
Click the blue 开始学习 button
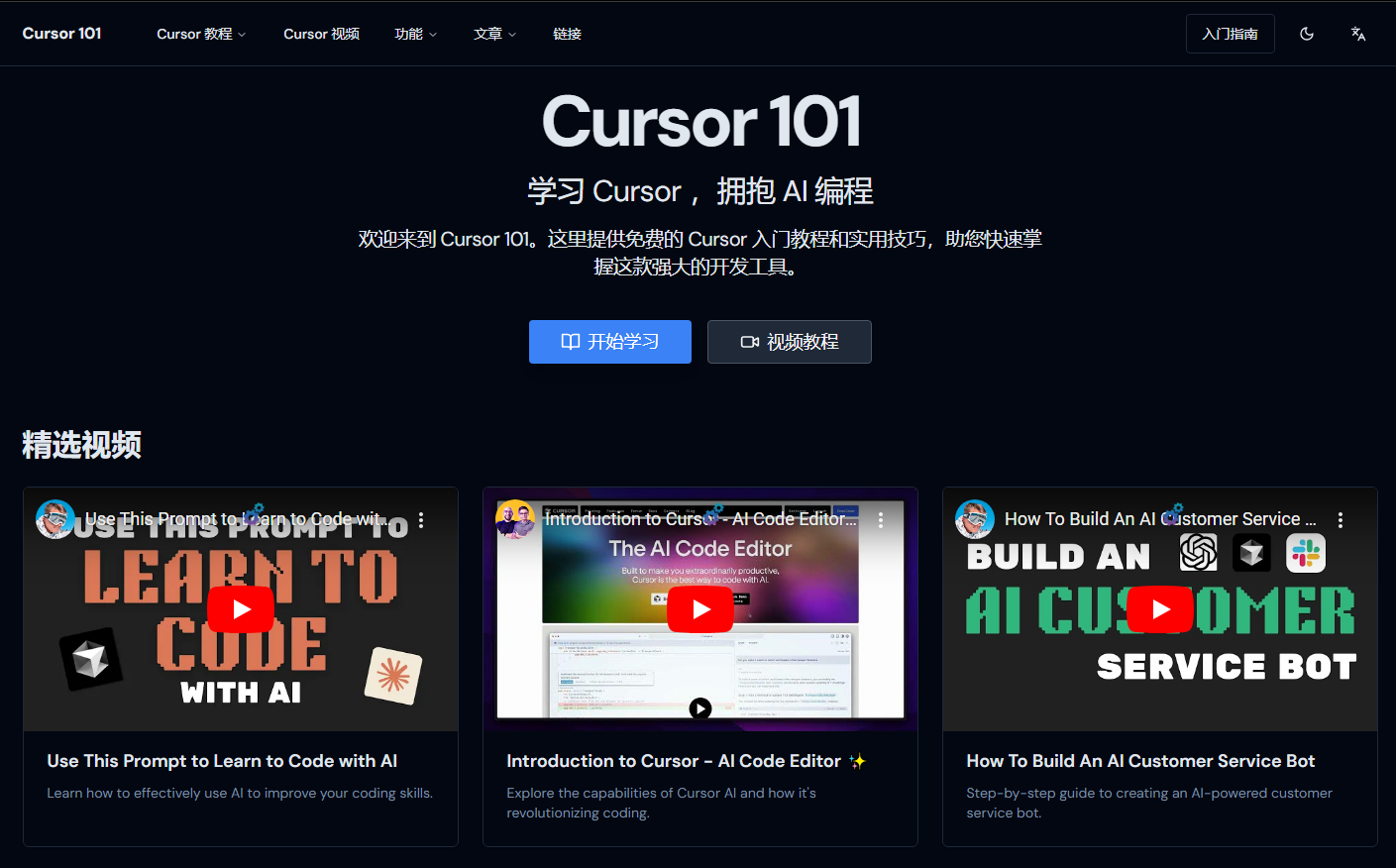610,342
